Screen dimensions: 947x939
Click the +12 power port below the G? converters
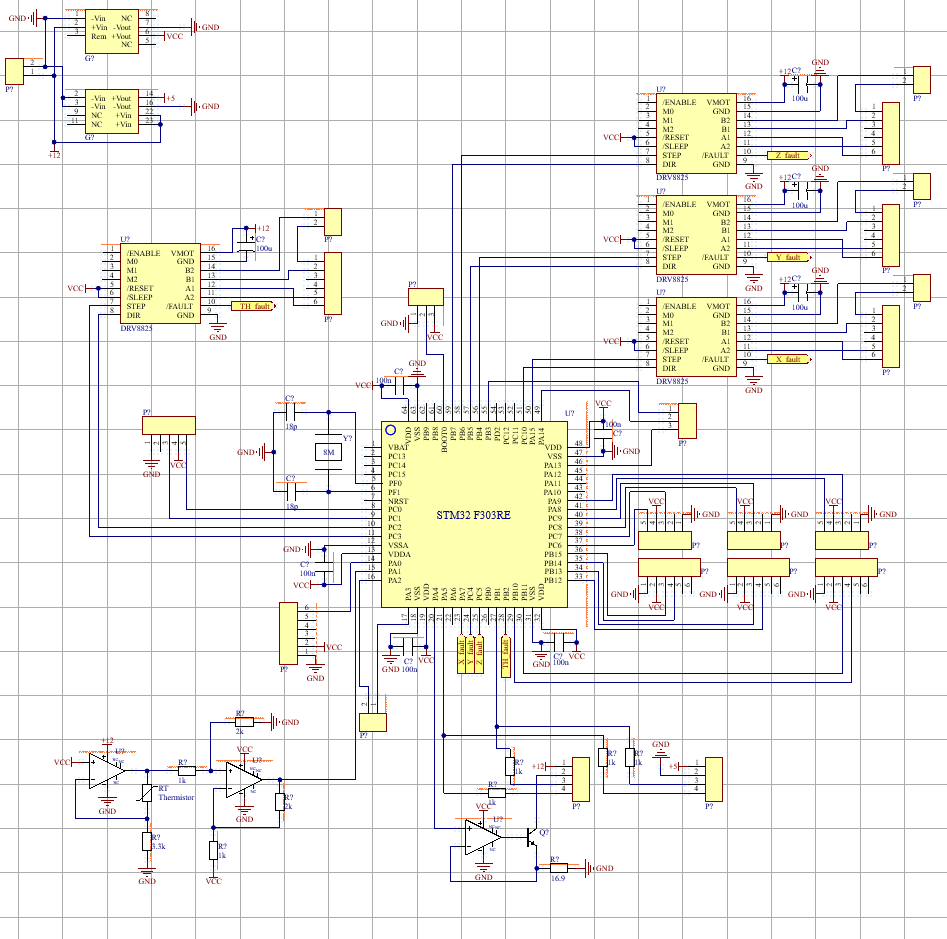(x=54, y=152)
